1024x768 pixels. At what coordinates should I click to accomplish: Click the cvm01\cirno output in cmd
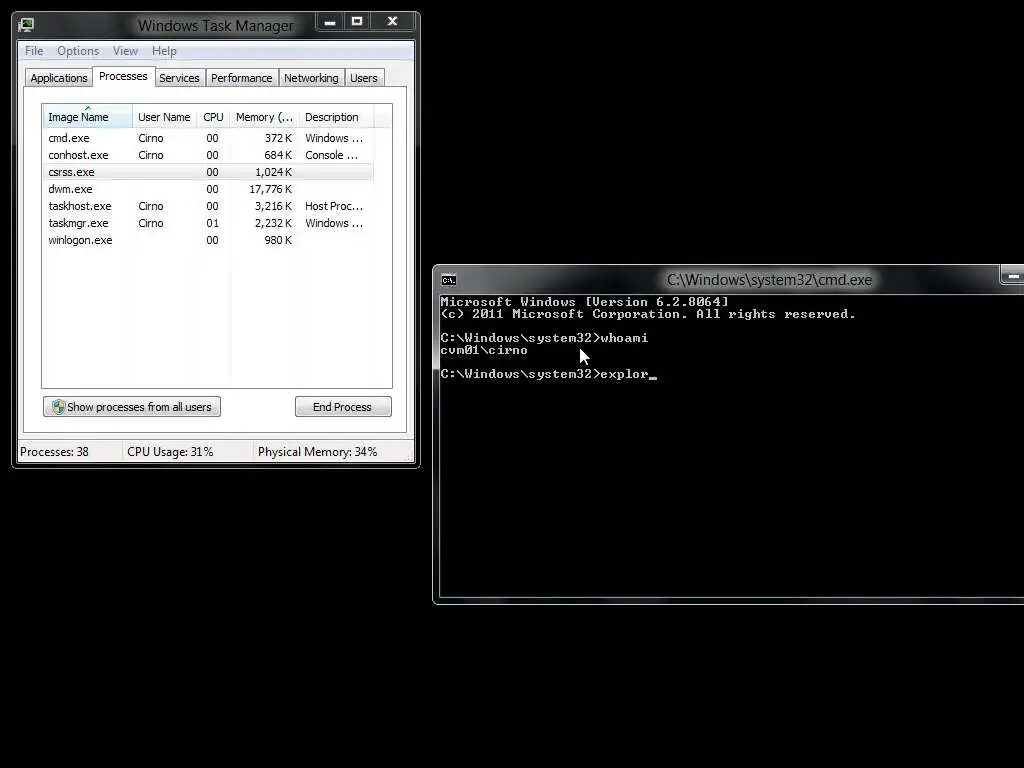pyautogui.click(x=484, y=350)
